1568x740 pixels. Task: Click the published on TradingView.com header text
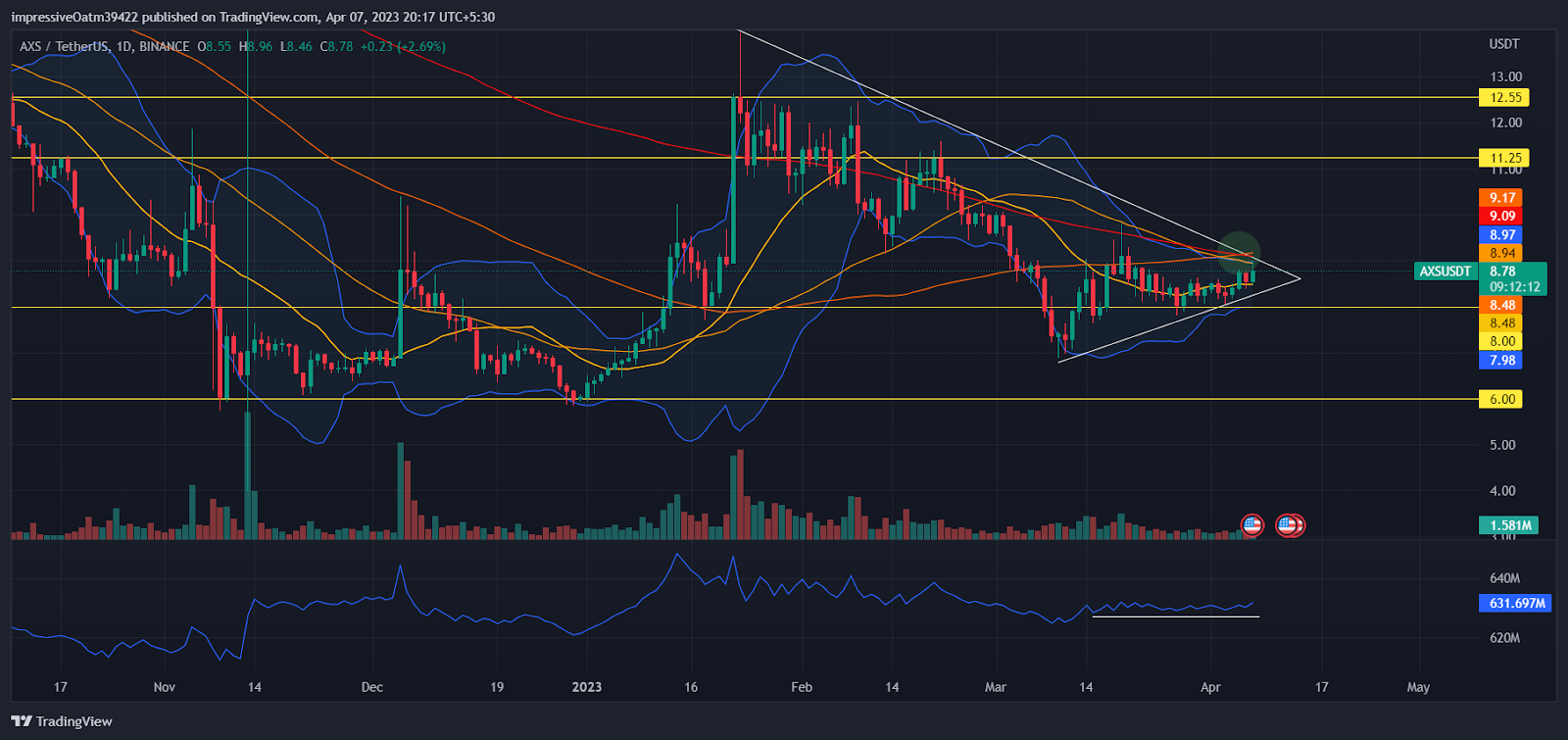[230, 17]
